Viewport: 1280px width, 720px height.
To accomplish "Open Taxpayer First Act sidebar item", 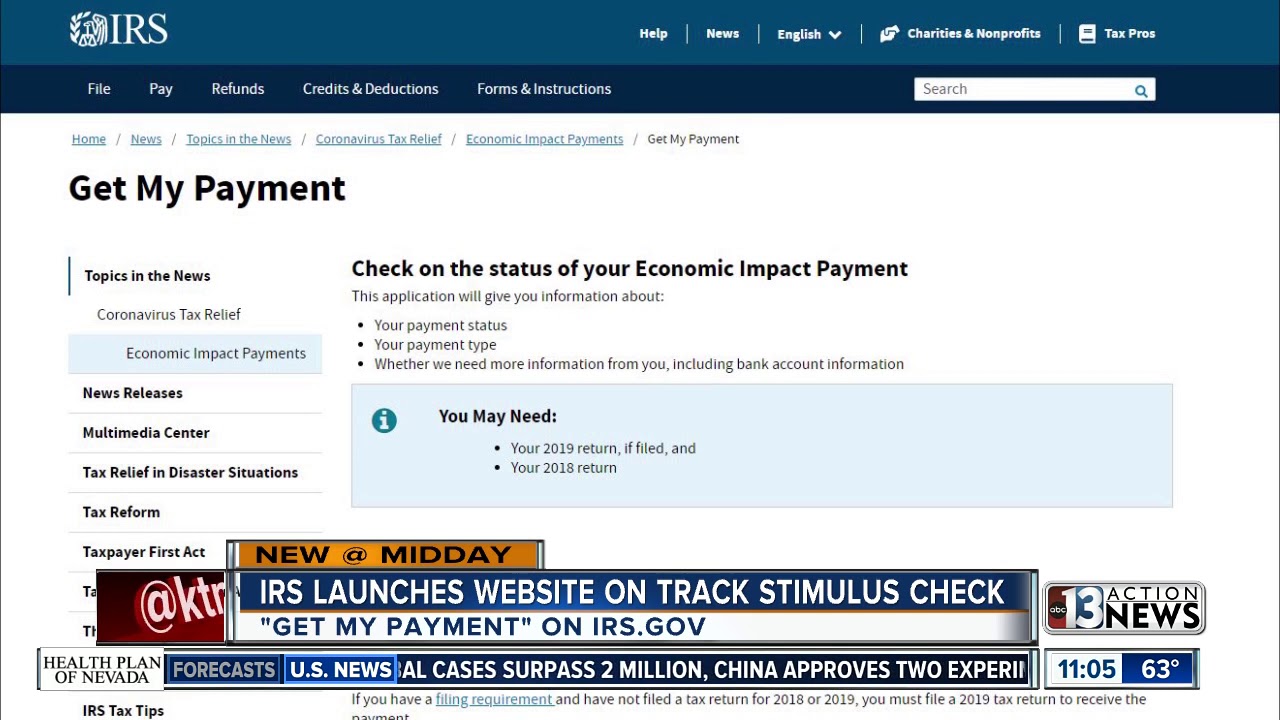I will tap(144, 552).
